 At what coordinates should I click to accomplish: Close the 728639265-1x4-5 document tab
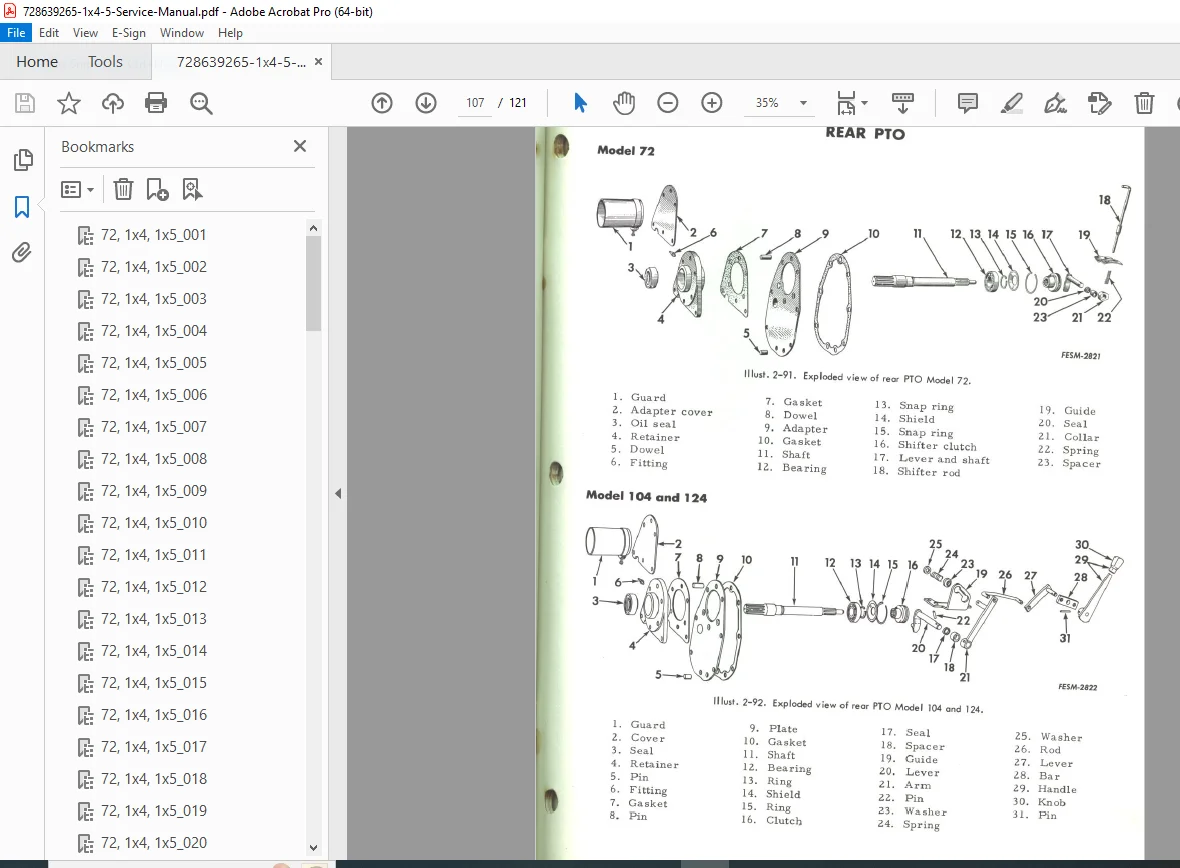point(318,62)
